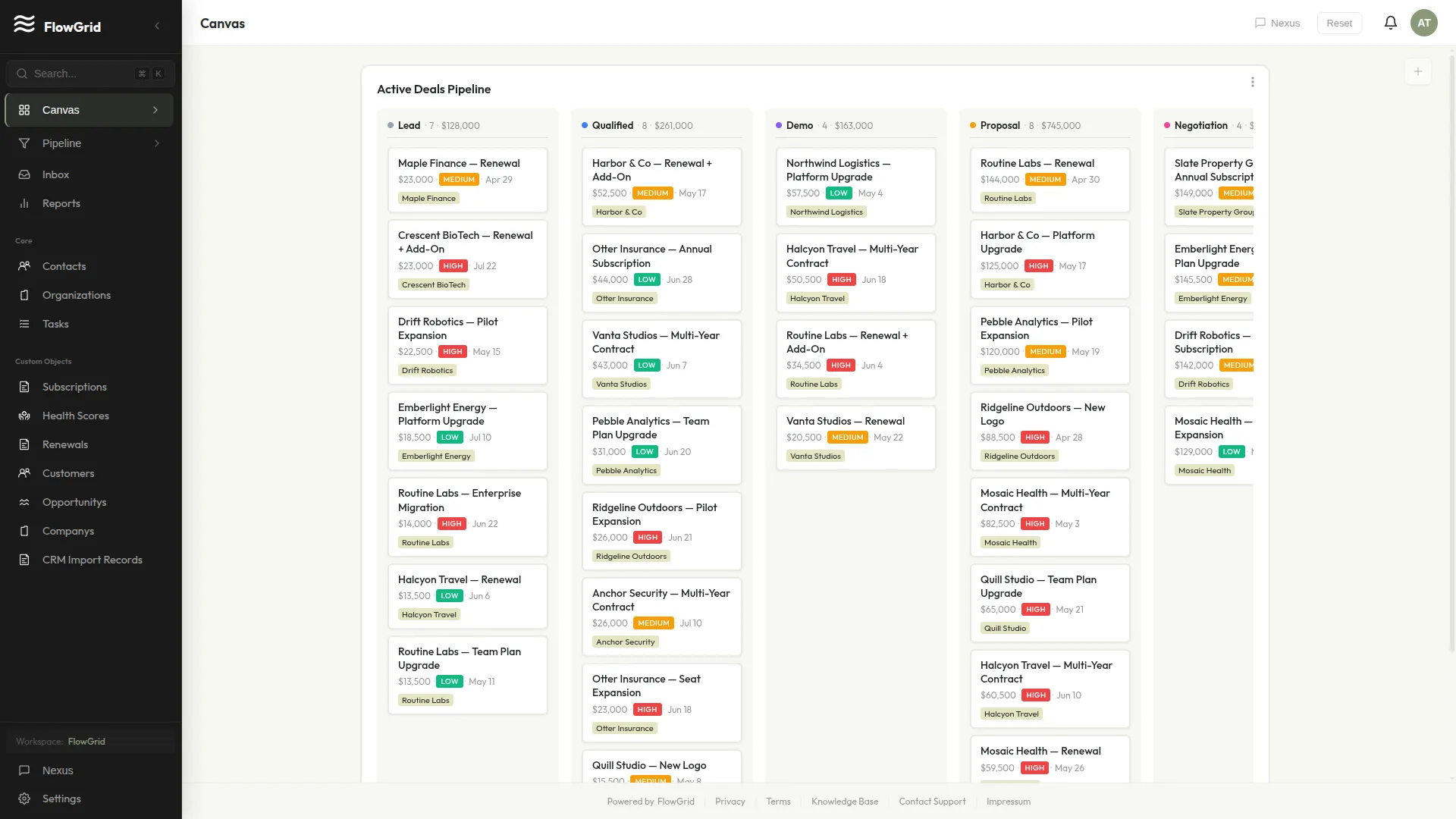1456x819 pixels.
Task: Click the Search input field
Action: coord(90,74)
